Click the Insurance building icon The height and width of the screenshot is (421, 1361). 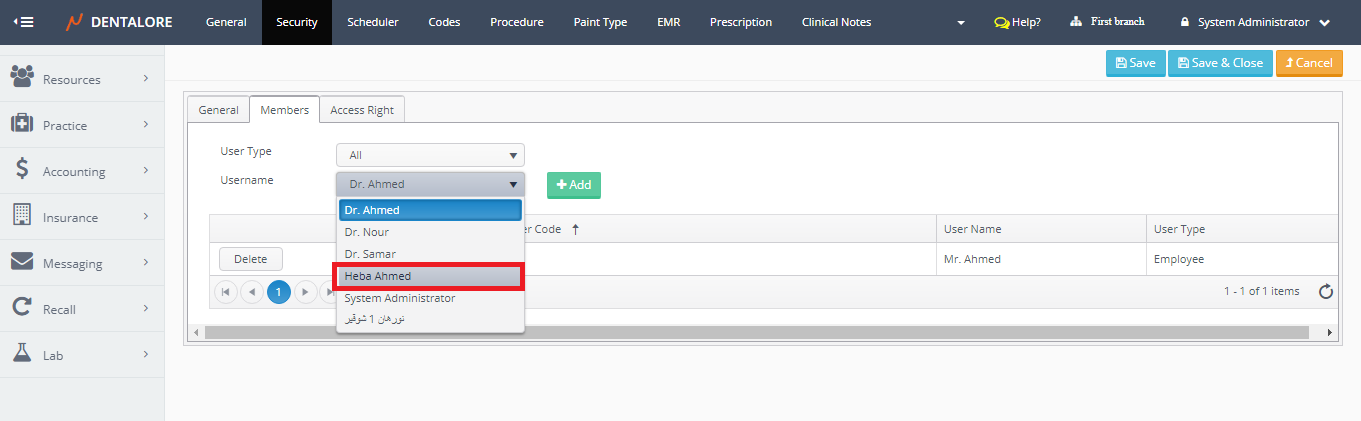22,216
